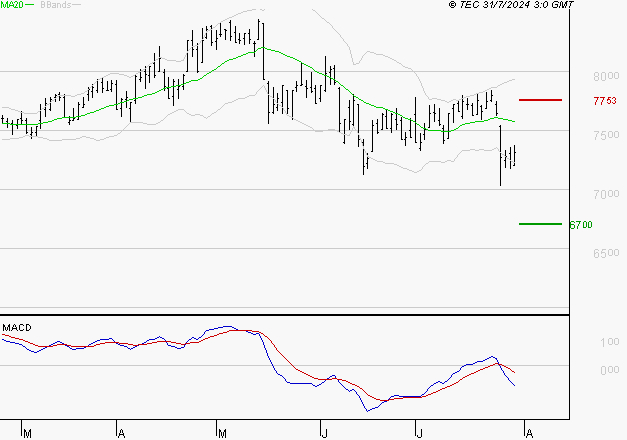Select the 6500 price axis label
The image size is (627, 440).
click(606, 253)
